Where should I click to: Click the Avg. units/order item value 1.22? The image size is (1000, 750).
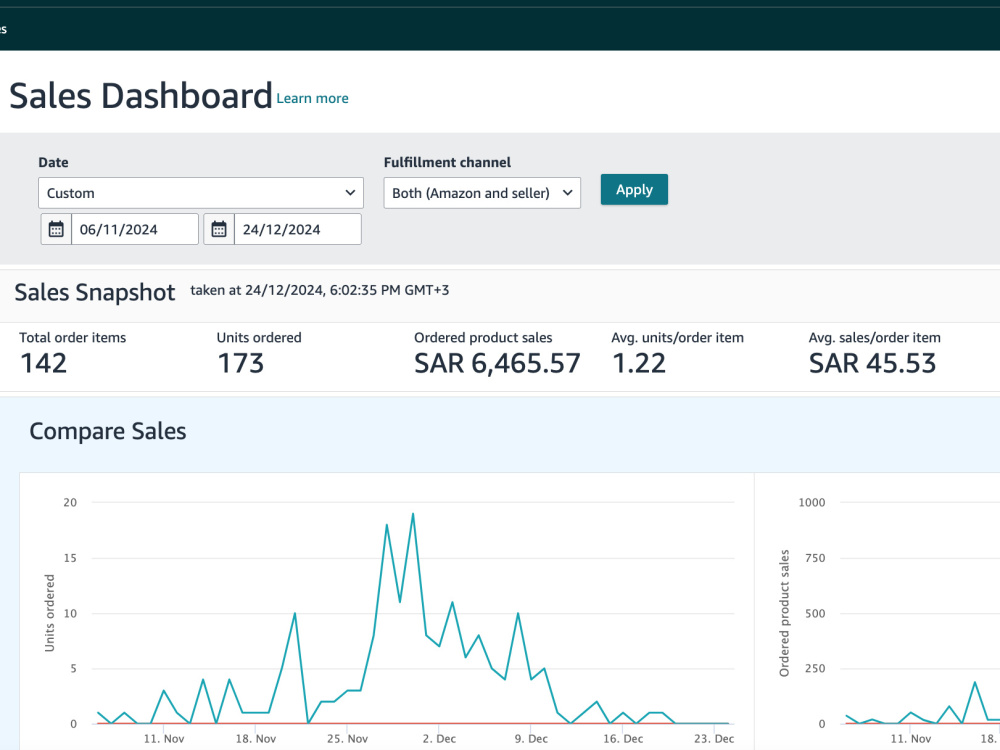pos(639,364)
